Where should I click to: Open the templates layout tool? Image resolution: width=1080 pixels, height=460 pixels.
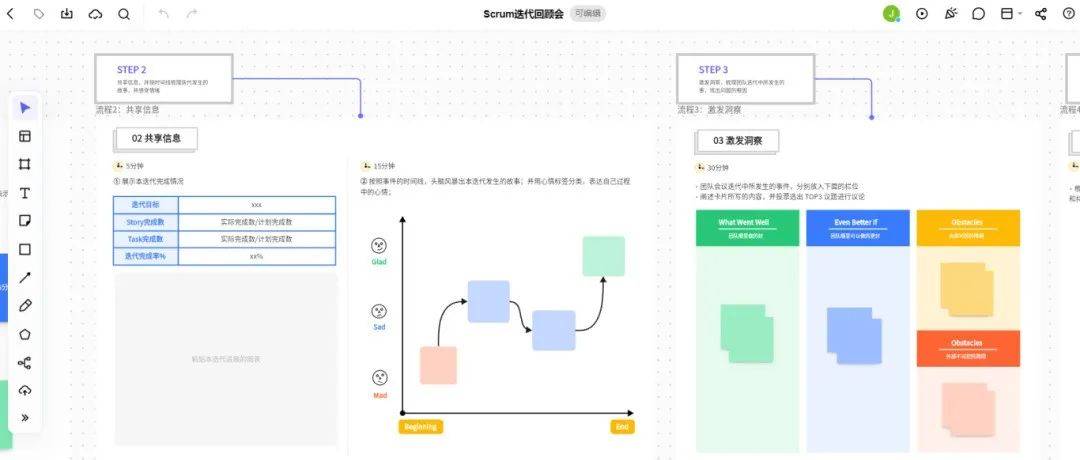click(25, 136)
